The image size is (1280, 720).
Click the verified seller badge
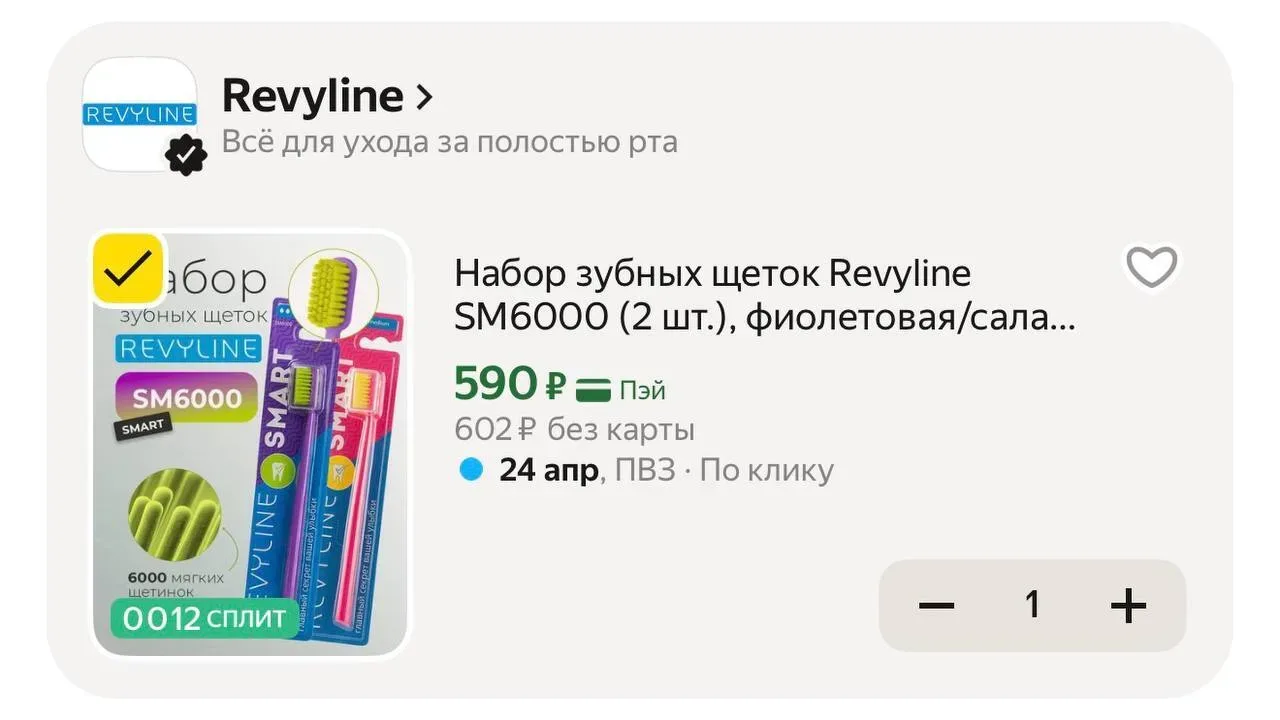186,155
